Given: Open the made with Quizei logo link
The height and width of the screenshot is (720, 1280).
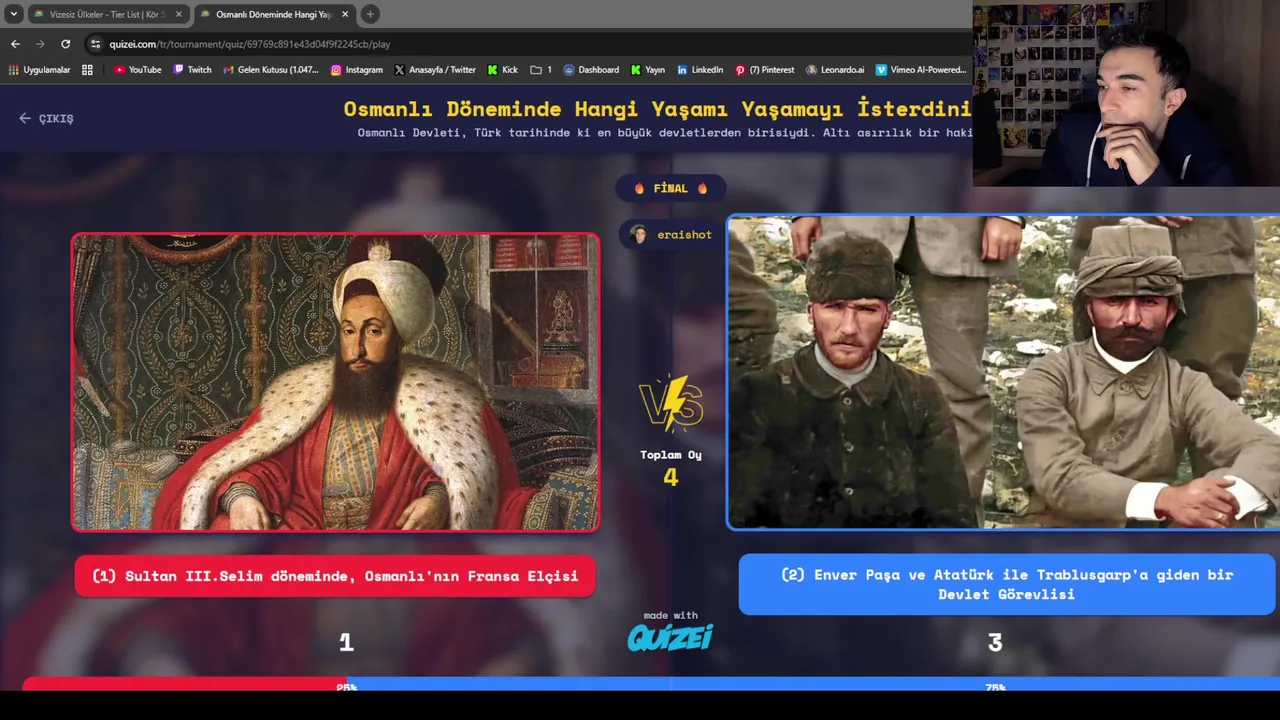Looking at the screenshot, I should click(x=670, y=631).
